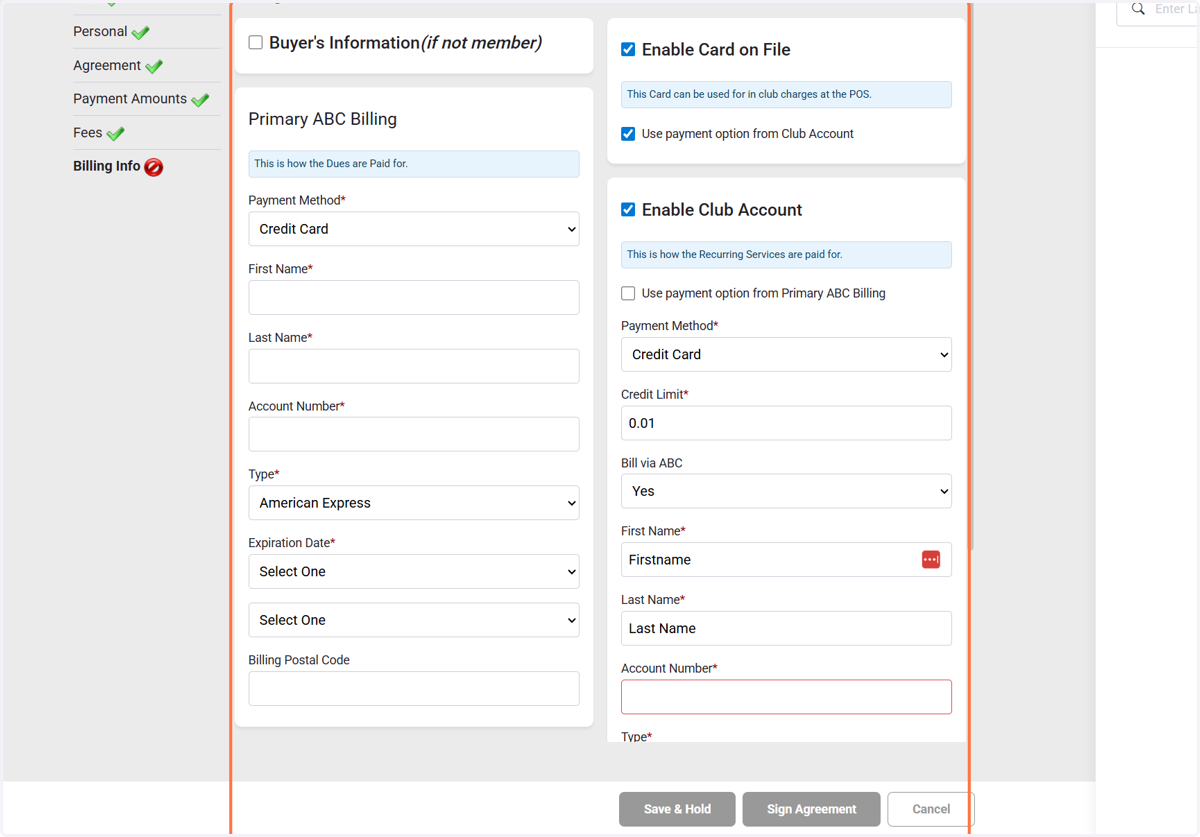Image resolution: width=1200 pixels, height=837 pixels.
Task: Click the search magnifier icon
Action: pos(1138,9)
